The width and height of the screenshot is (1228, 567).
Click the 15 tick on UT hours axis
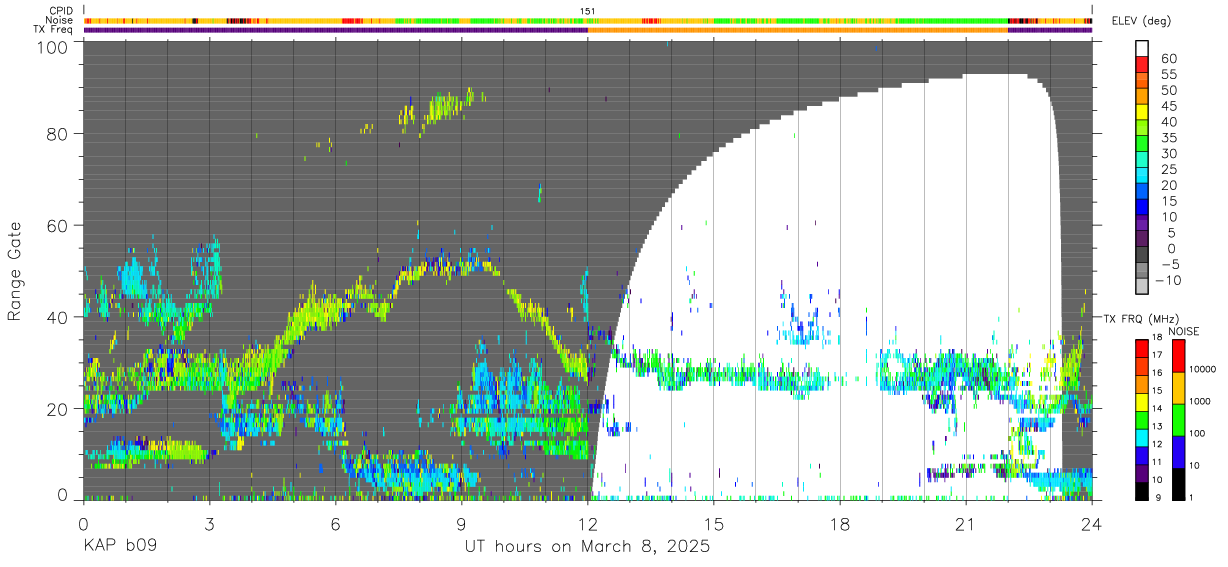point(714,522)
